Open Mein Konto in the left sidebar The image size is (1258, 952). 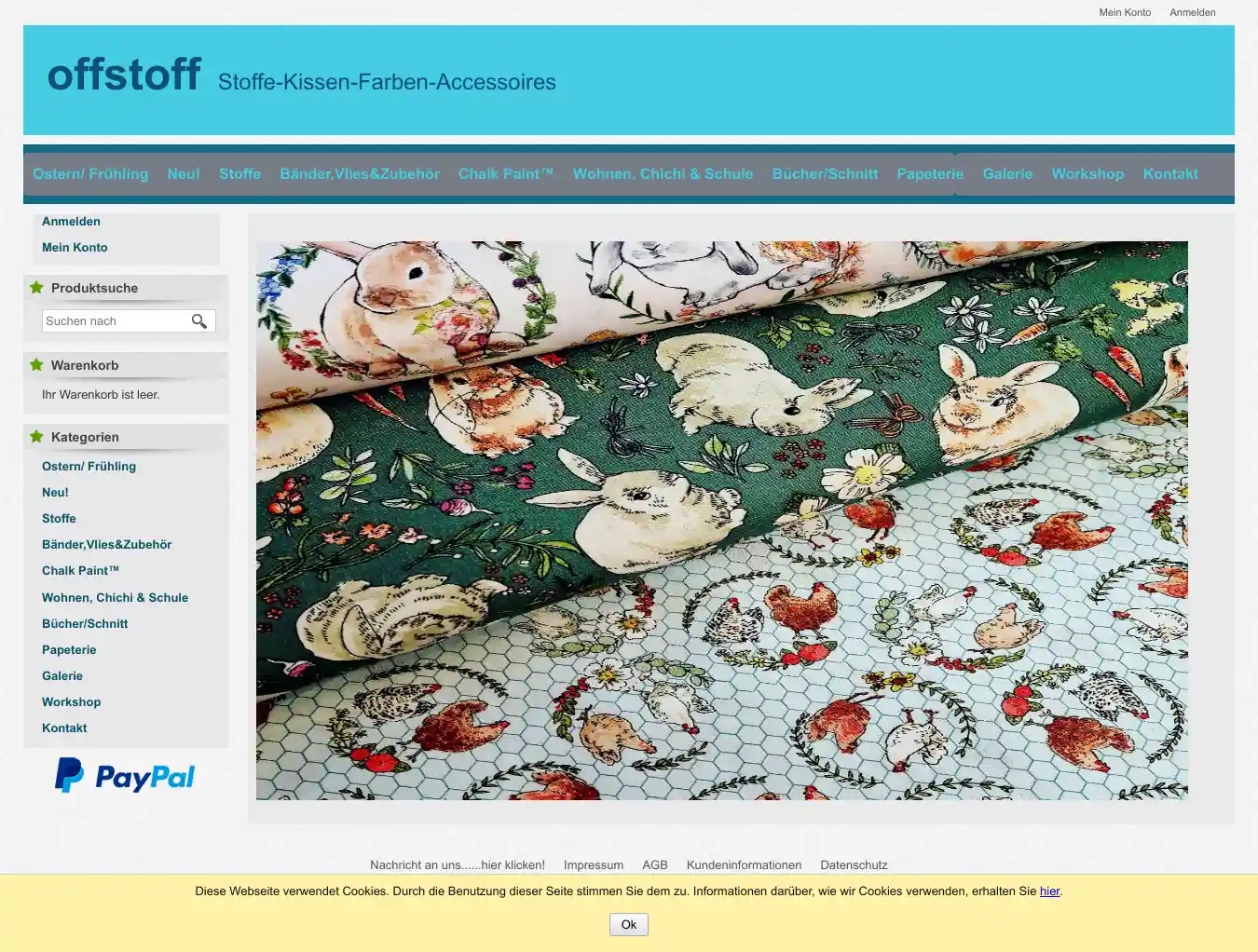[x=75, y=248]
